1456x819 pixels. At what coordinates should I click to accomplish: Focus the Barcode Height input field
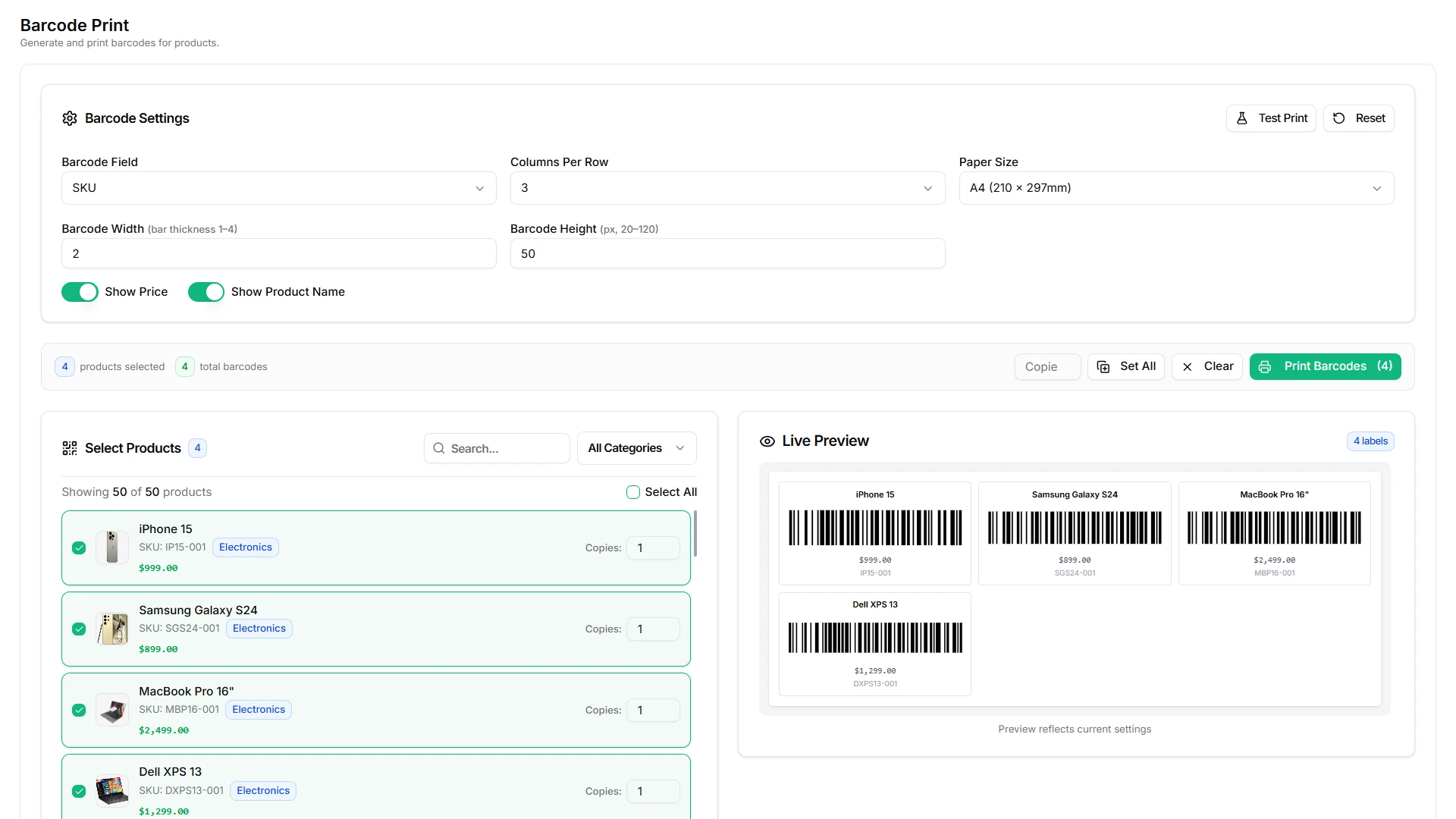(x=728, y=253)
